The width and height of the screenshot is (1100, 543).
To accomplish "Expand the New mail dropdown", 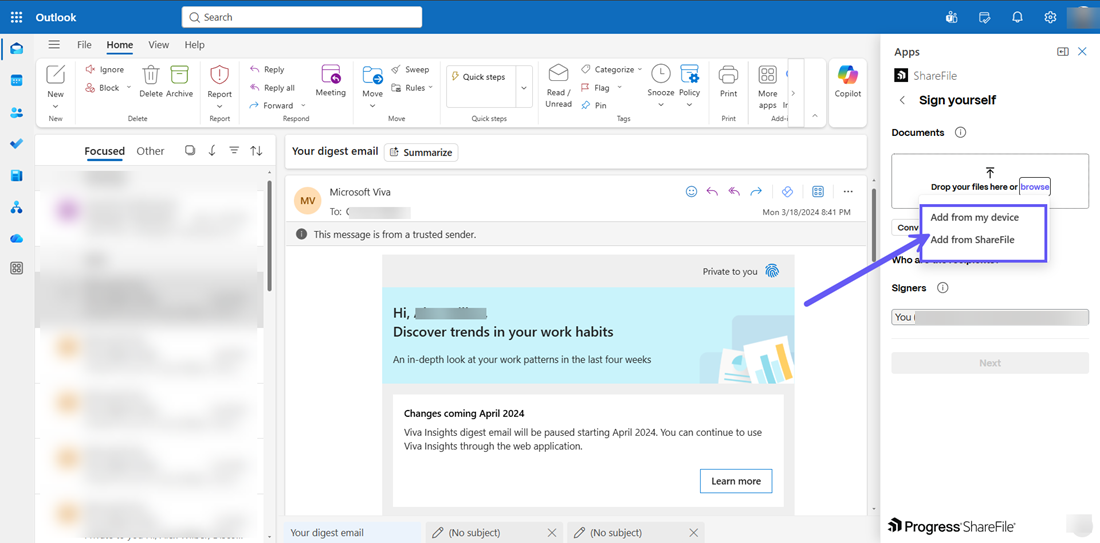I will tap(55, 107).
